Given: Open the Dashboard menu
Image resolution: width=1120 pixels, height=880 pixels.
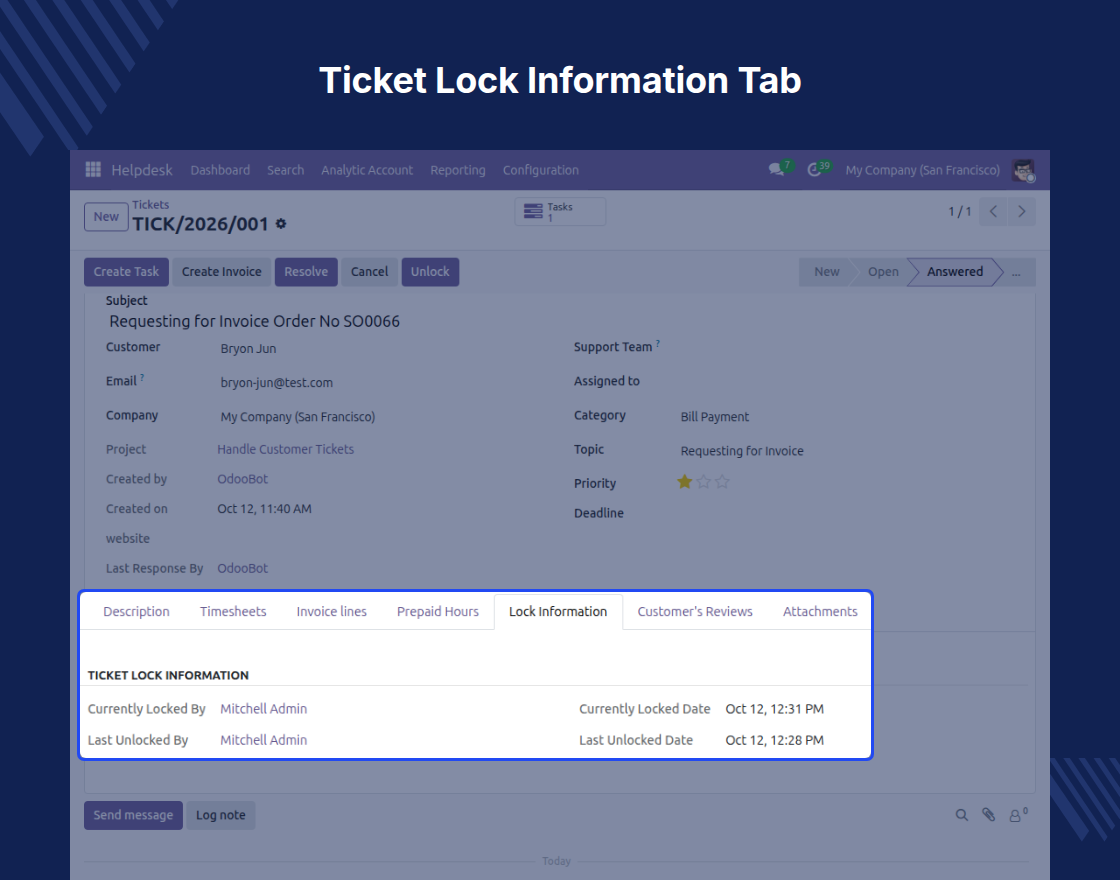Looking at the screenshot, I should pyautogui.click(x=220, y=170).
